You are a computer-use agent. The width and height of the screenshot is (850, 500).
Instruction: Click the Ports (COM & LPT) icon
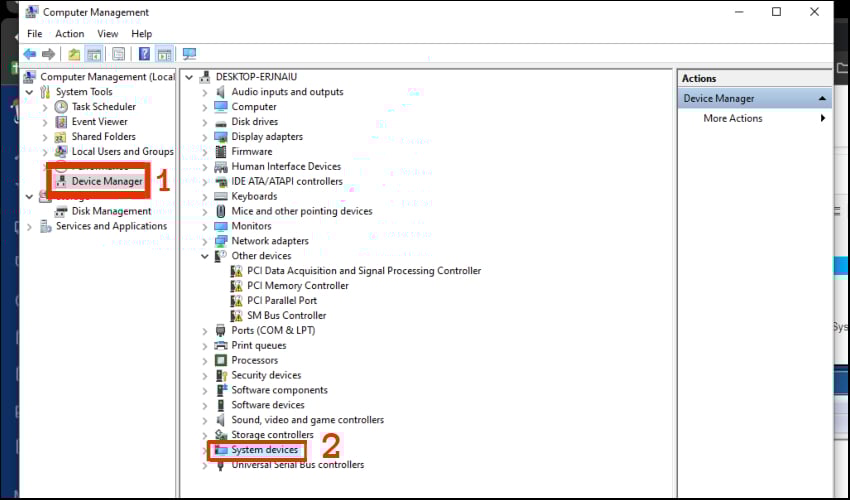221,330
